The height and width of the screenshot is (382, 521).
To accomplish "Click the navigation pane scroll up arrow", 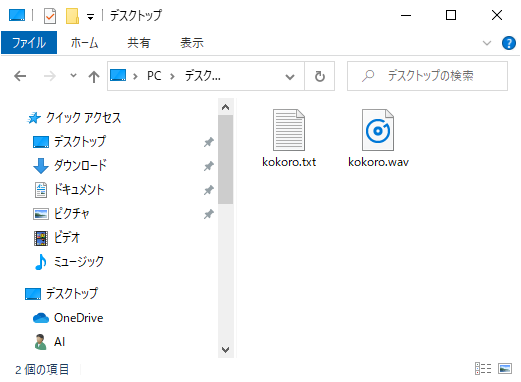I will coord(226,107).
